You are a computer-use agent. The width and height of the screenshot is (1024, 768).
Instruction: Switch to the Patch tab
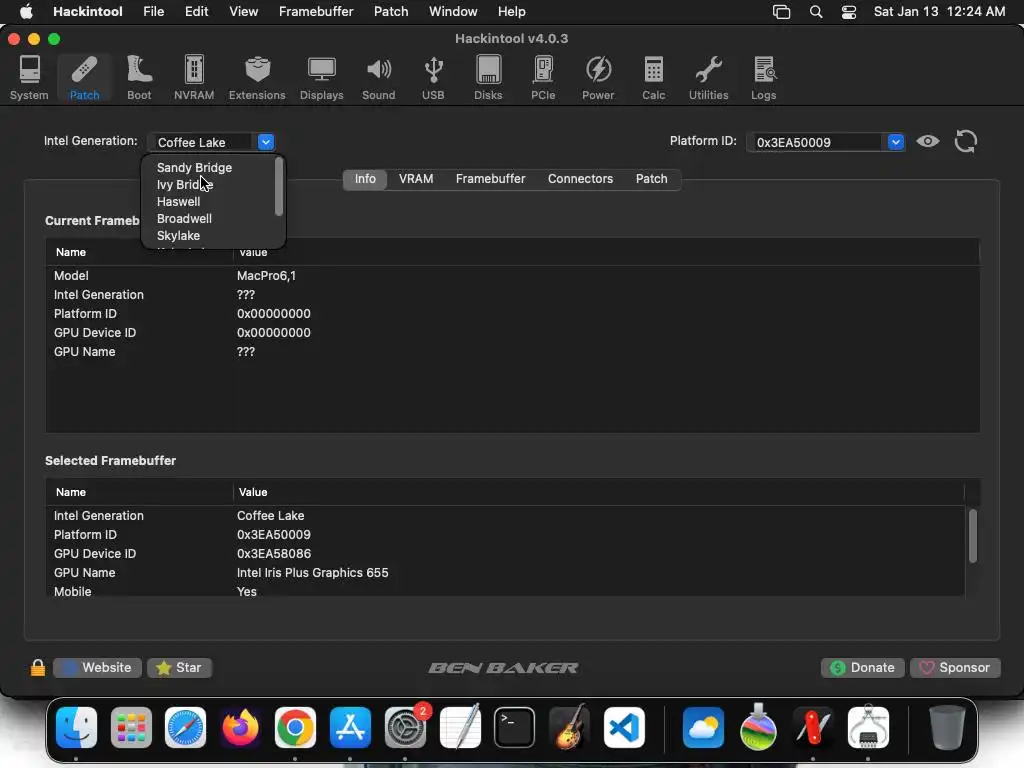(652, 178)
